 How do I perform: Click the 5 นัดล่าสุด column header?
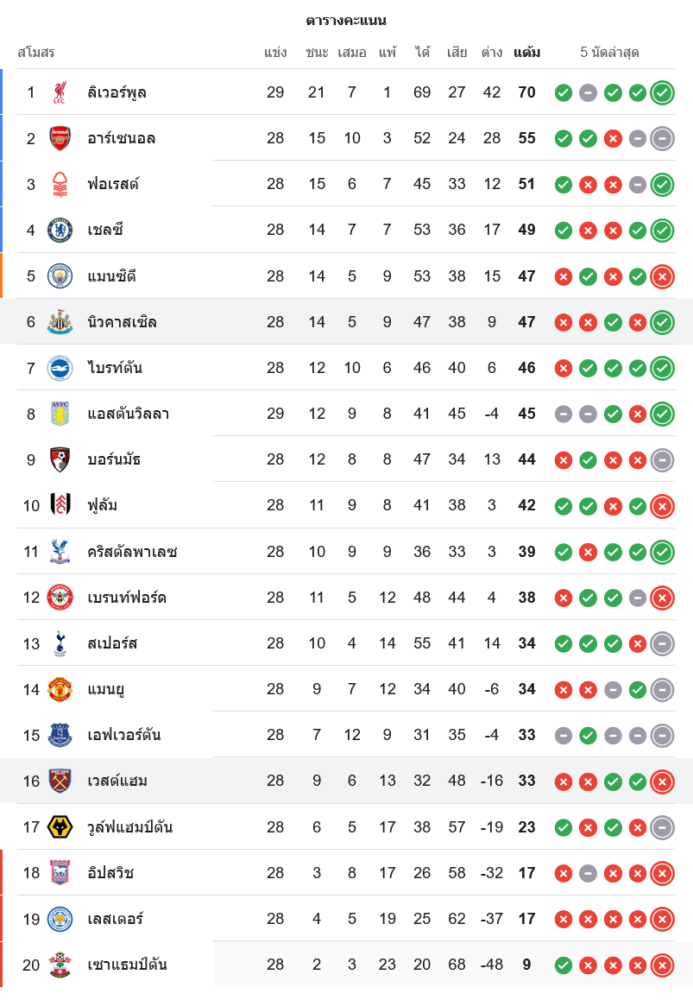point(609,52)
